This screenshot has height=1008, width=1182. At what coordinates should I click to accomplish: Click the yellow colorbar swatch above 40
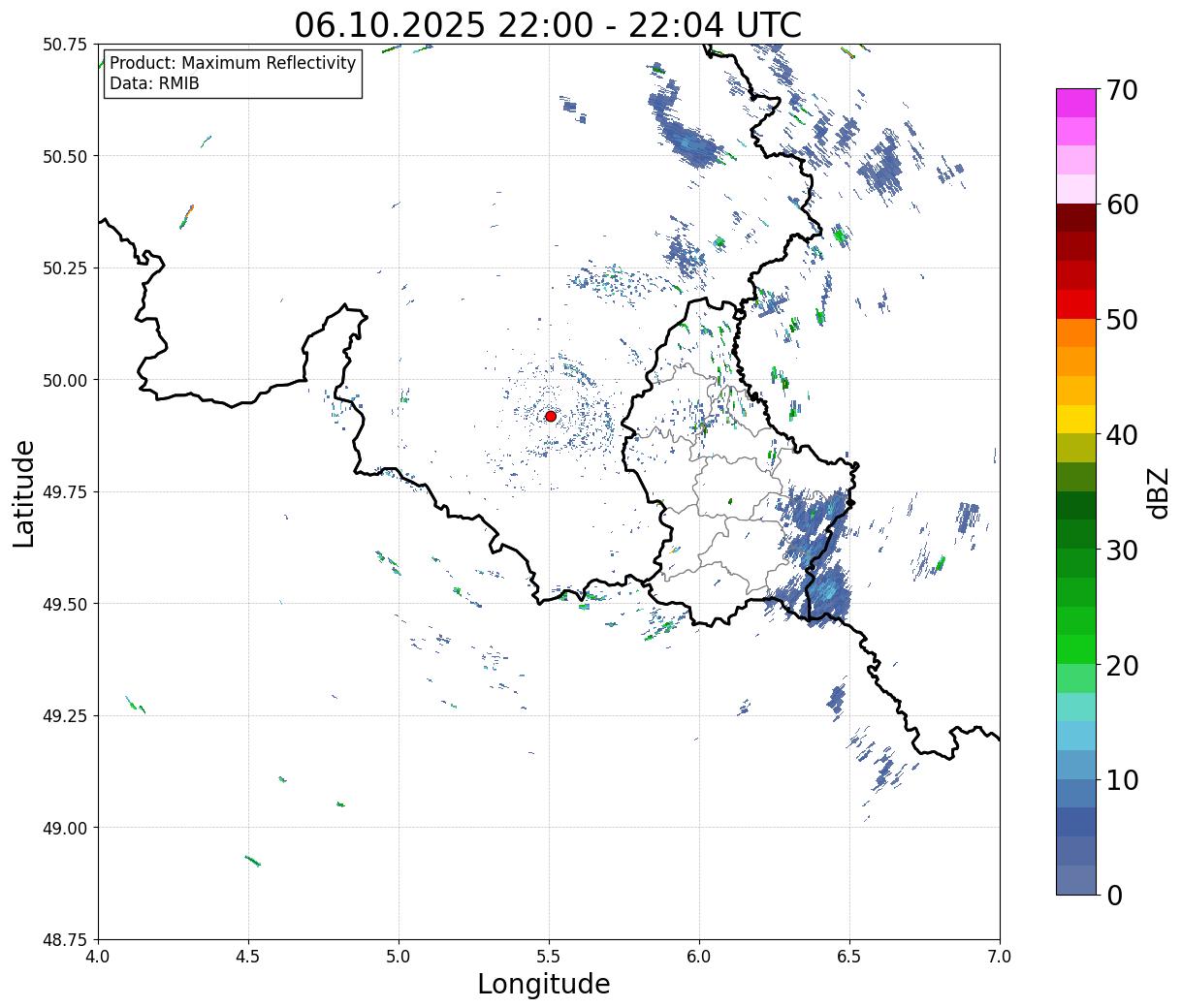[1076, 420]
